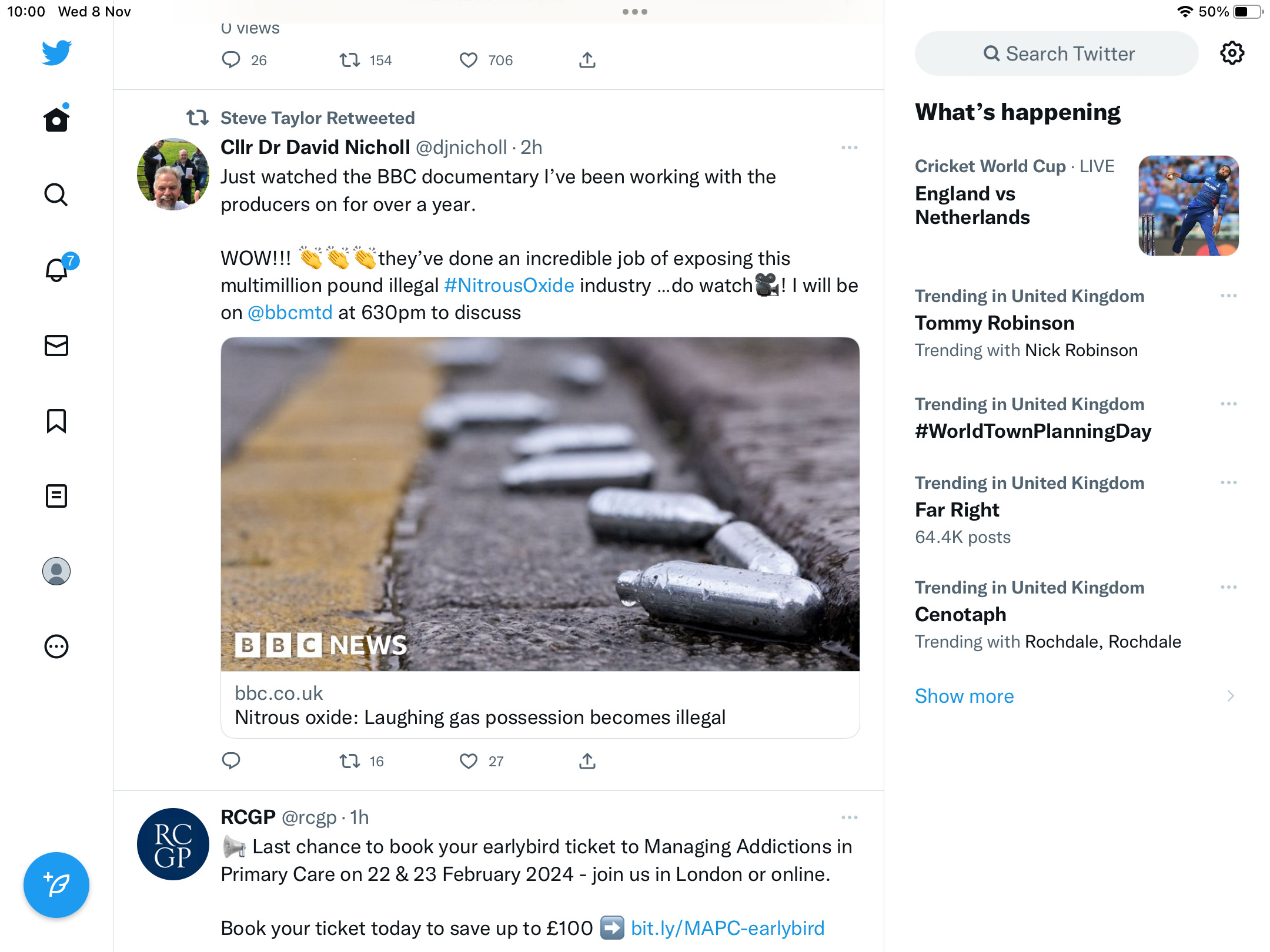Open Cenotaph trend options menu
Viewport: 1270px width, 952px height.
[x=1228, y=587]
